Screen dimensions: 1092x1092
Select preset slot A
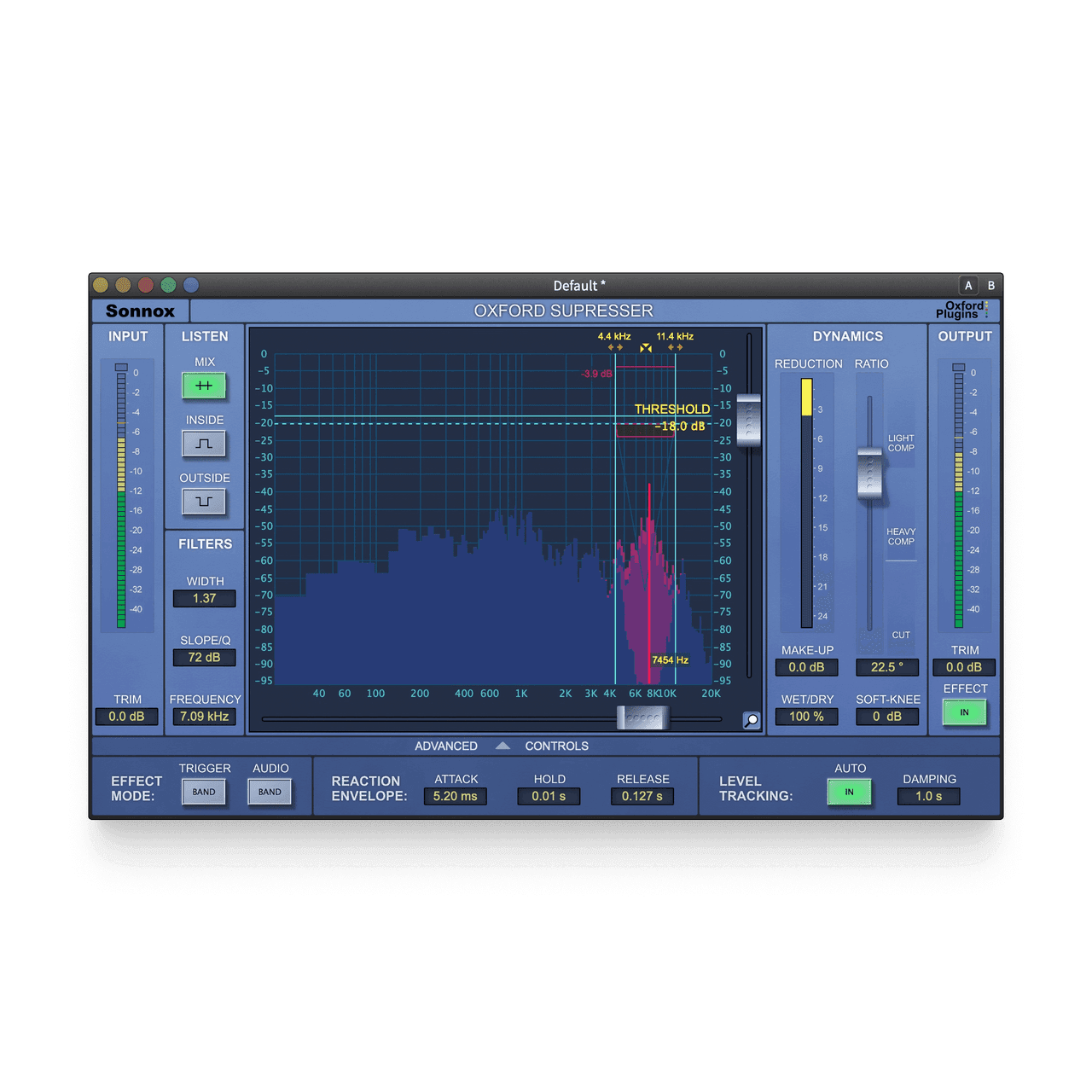coord(968,286)
